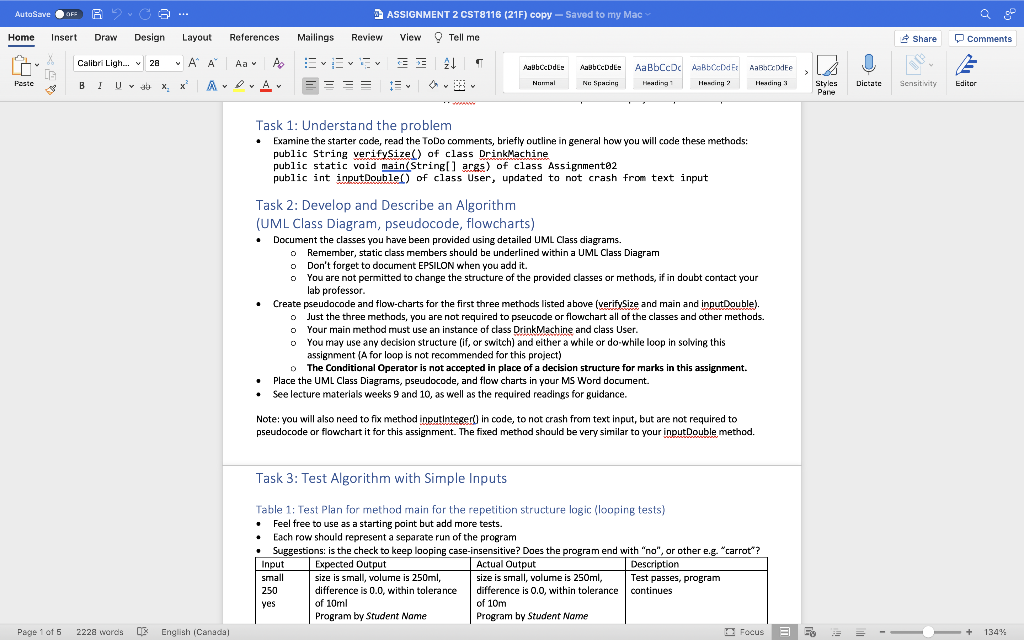Open the References tab
Image resolution: width=1024 pixels, height=640 pixels.
coord(254,37)
